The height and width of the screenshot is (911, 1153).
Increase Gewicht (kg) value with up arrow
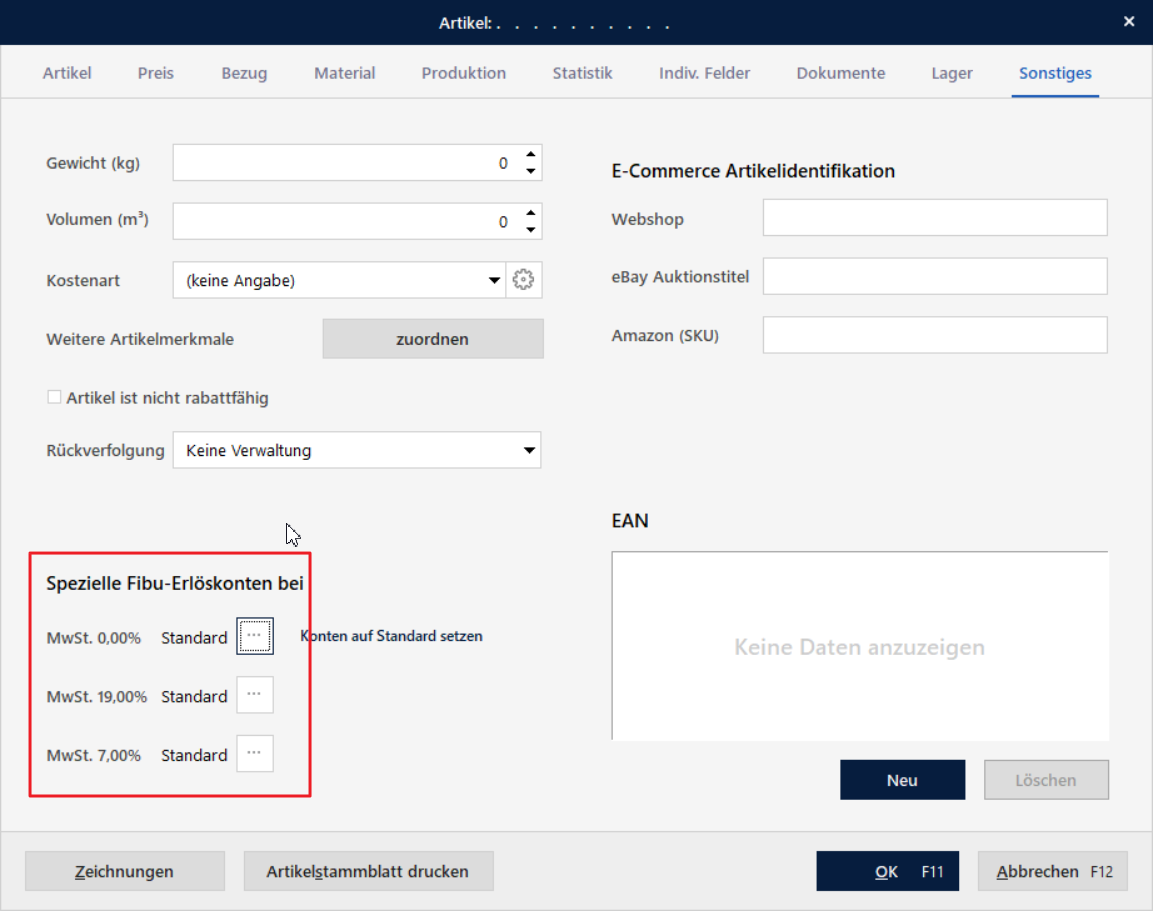point(530,154)
